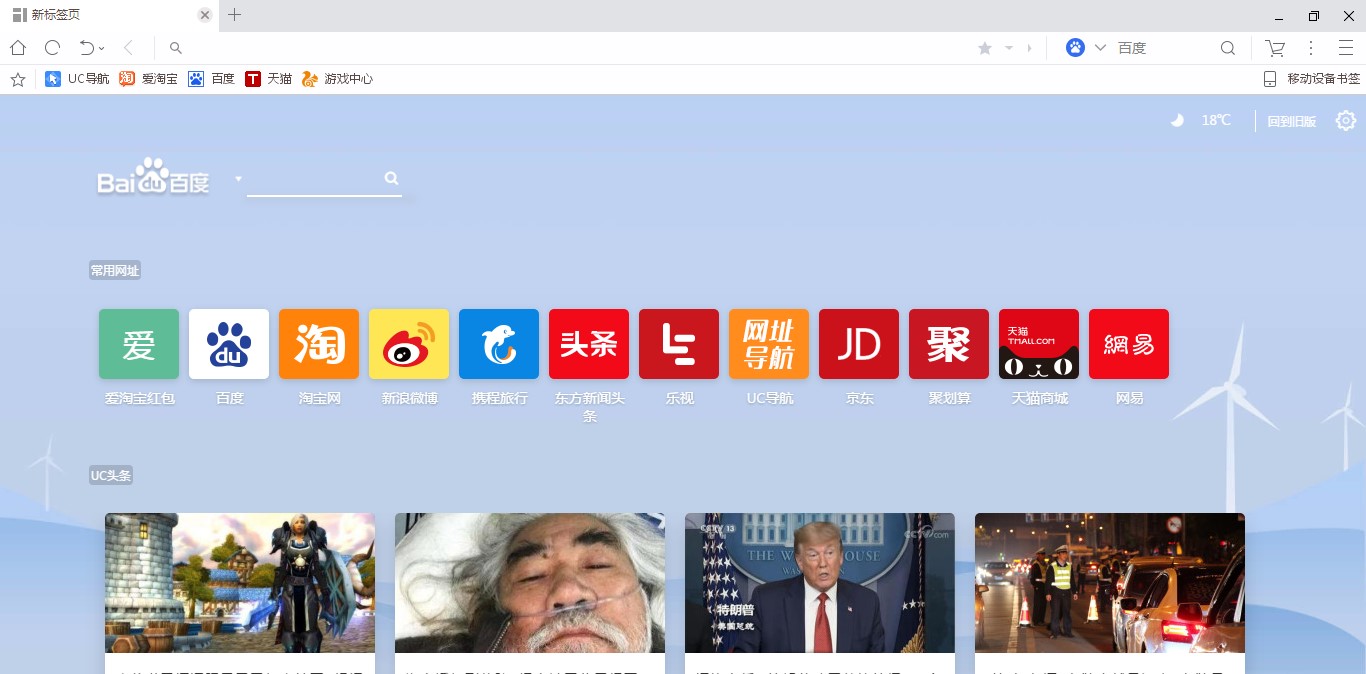Open the 爱淘宝 bookmark
1366x674 pixels.
click(148, 79)
